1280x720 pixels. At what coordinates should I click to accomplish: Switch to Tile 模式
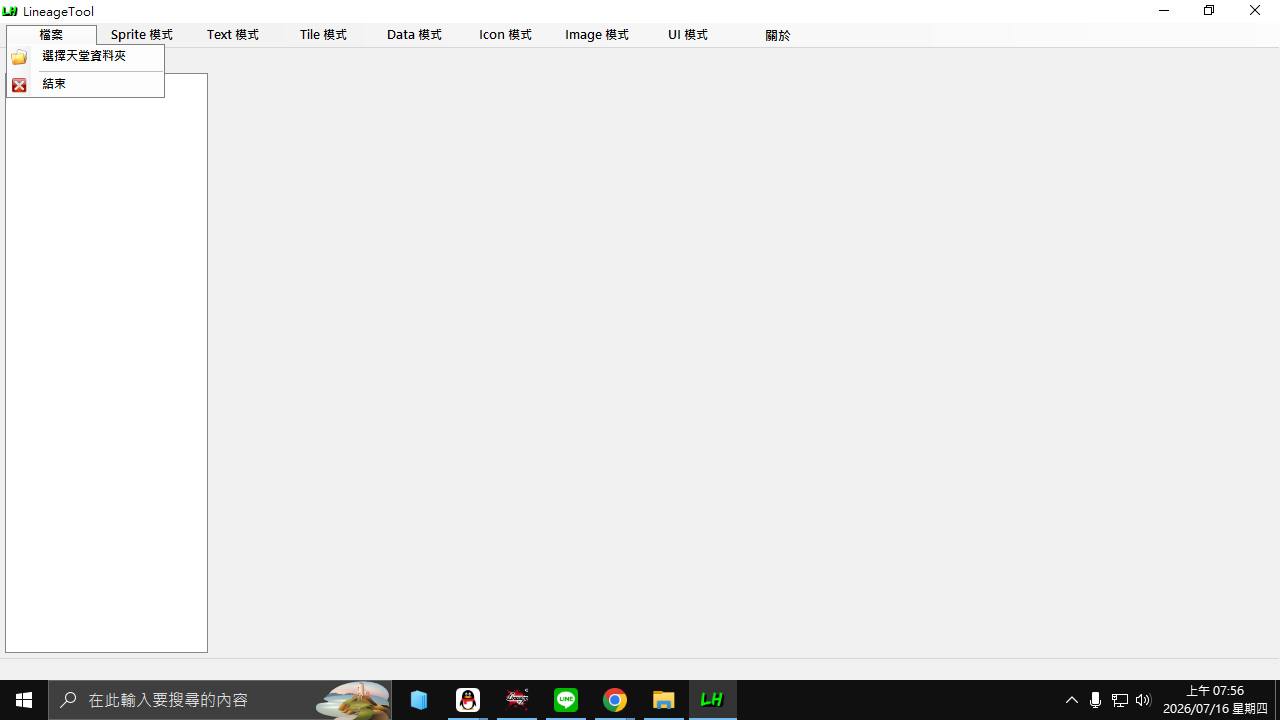tap(323, 35)
